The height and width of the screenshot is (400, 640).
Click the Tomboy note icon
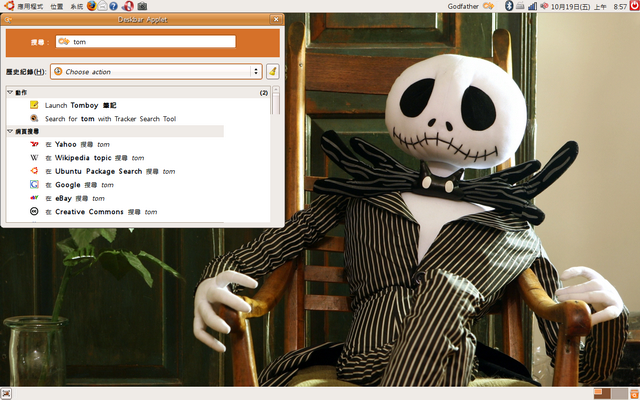34,105
